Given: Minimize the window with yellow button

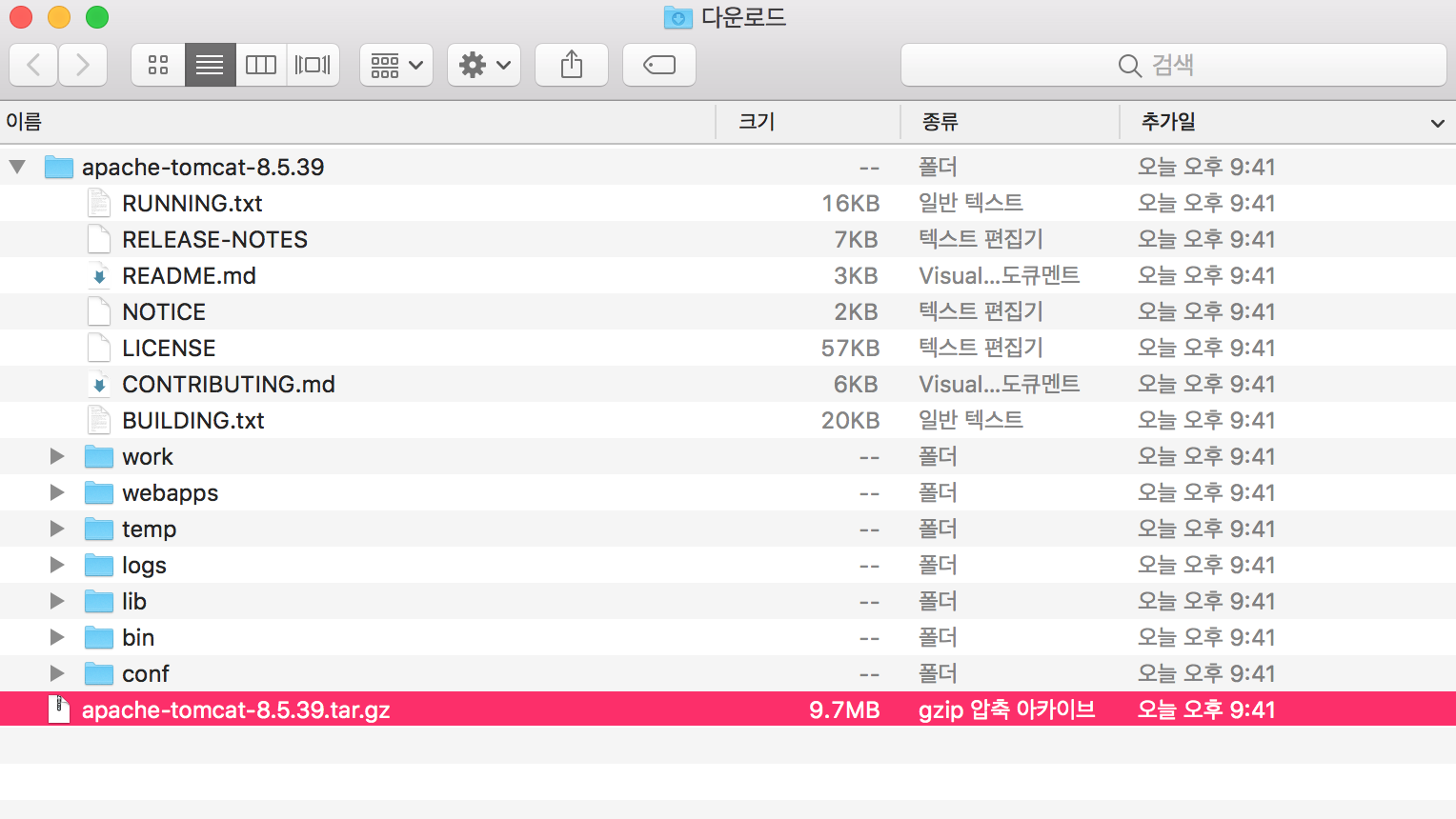Looking at the screenshot, I should pyautogui.click(x=59, y=17).
